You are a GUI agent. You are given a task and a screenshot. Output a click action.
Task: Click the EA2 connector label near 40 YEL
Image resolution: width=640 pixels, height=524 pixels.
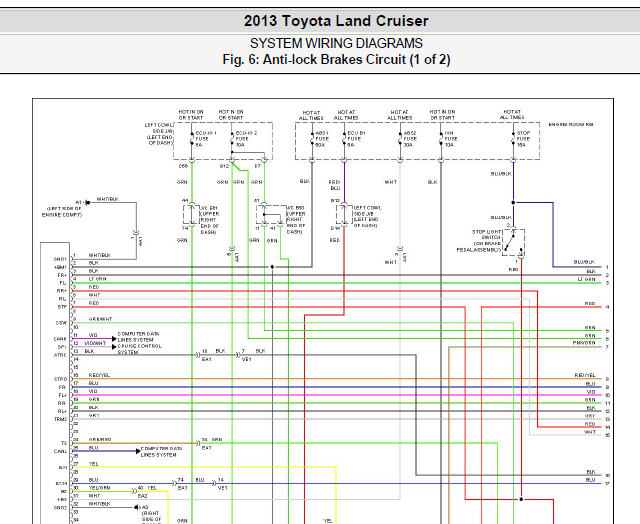[x=142, y=496]
